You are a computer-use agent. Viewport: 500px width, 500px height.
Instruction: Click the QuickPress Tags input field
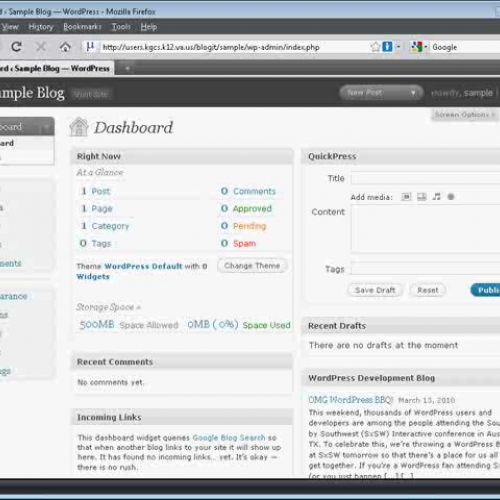pyautogui.click(x=425, y=269)
